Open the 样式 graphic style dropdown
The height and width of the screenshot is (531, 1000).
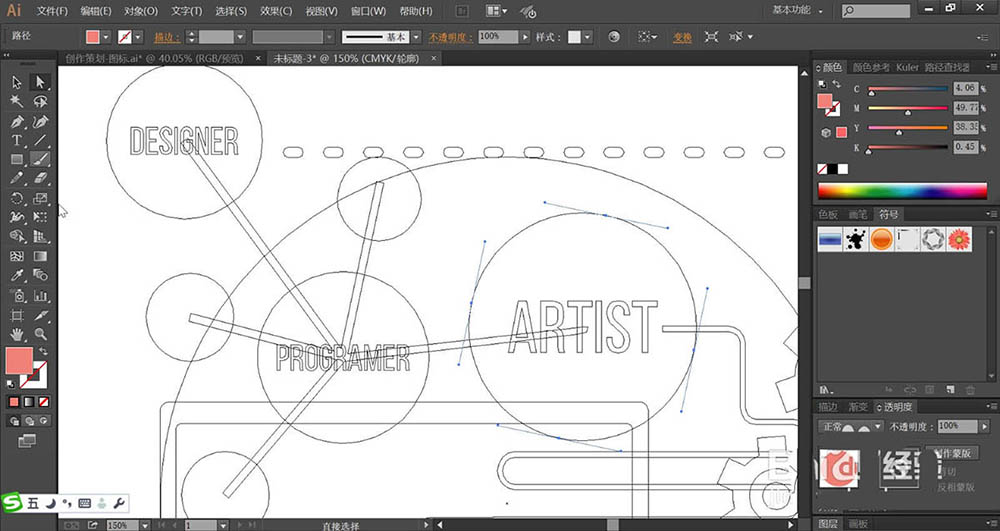(x=587, y=37)
